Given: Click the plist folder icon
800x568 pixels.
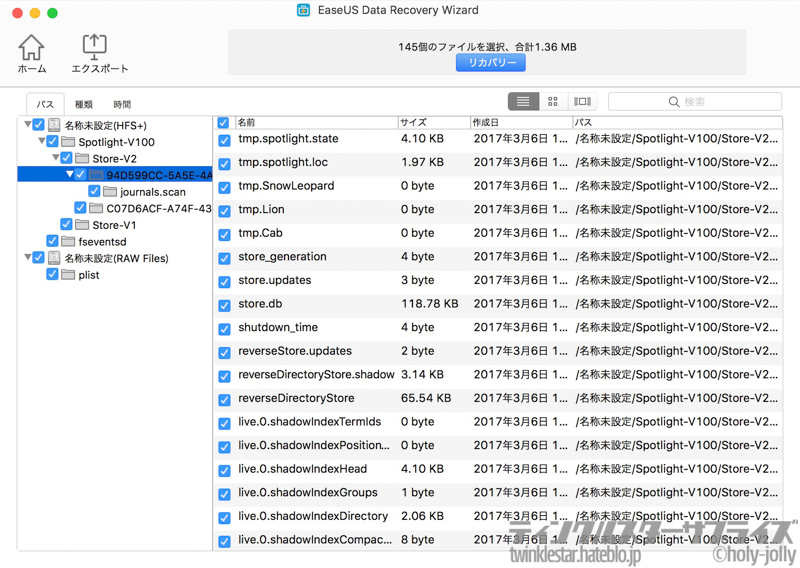Looking at the screenshot, I should (x=68, y=275).
